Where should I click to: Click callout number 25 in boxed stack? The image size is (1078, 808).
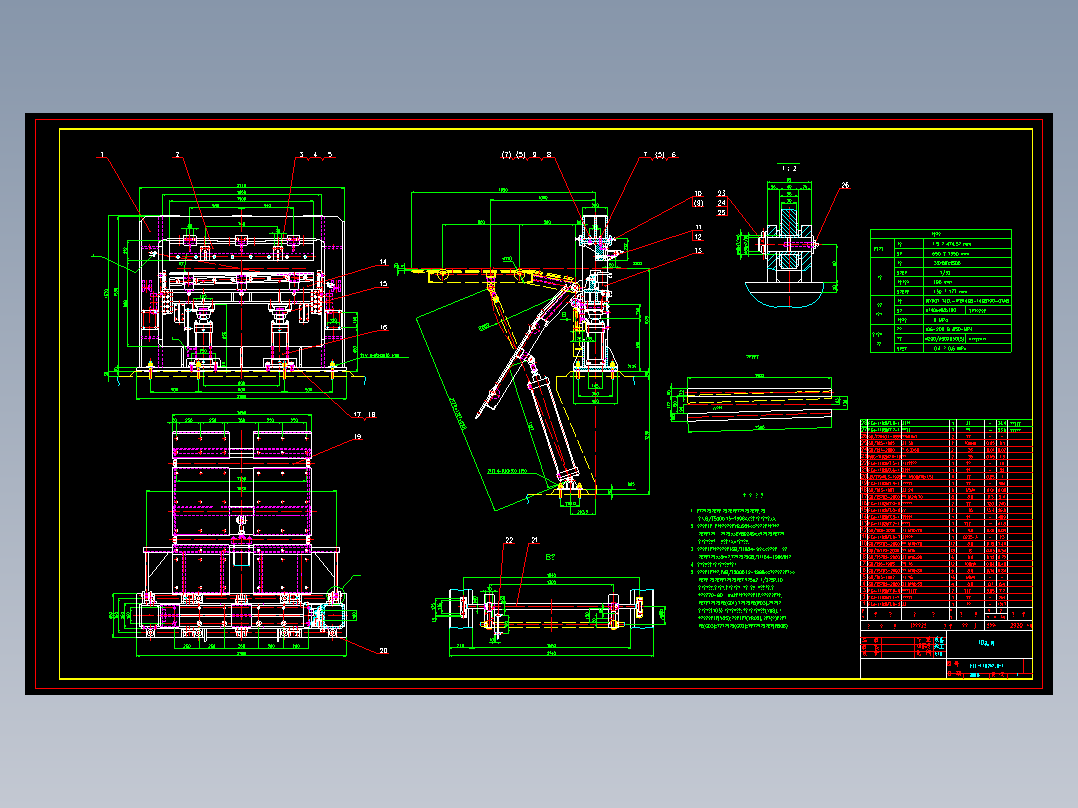pyautogui.click(x=721, y=212)
